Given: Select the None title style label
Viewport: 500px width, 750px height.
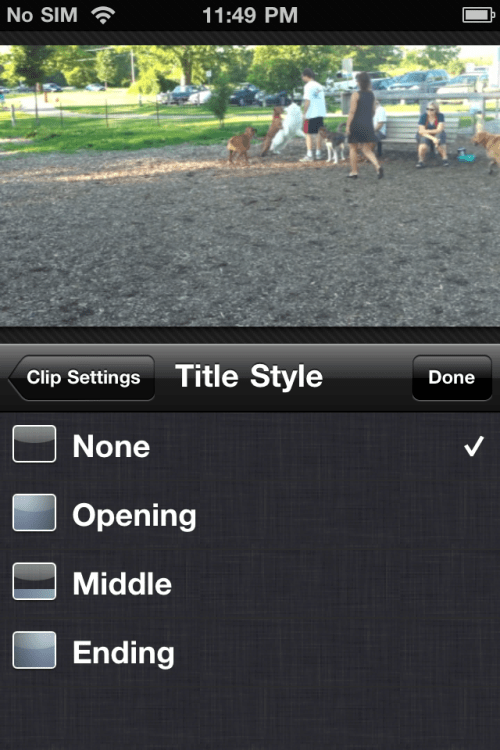Looking at the screenshot, I should 111,446.
